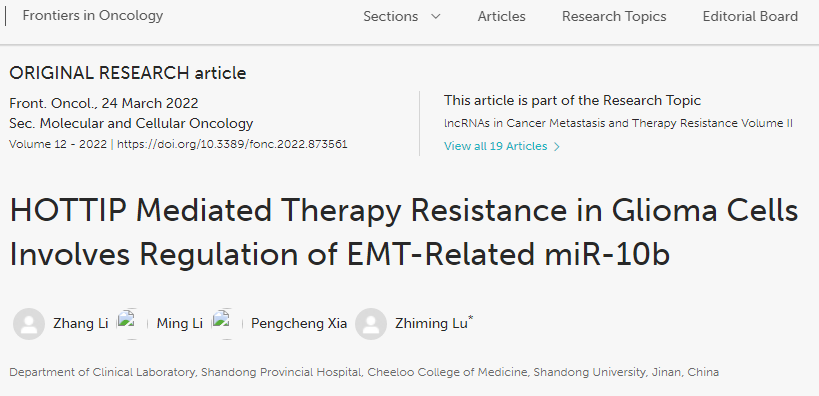Open Zhang Li's profile avatar icon
Screen dimensions: 819x396
point(29,324)
